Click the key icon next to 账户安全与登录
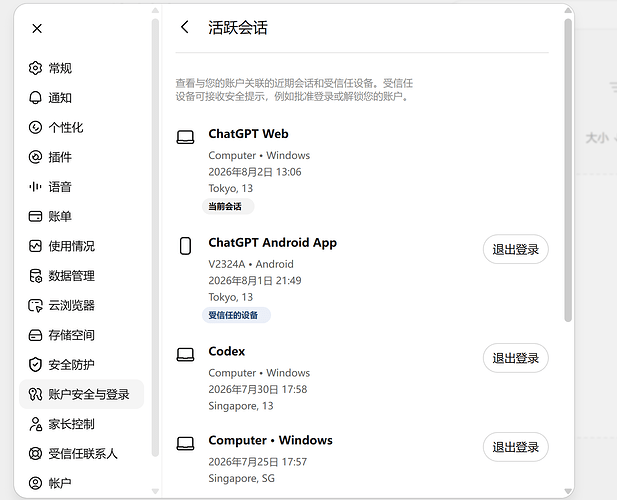 [35, 394]
